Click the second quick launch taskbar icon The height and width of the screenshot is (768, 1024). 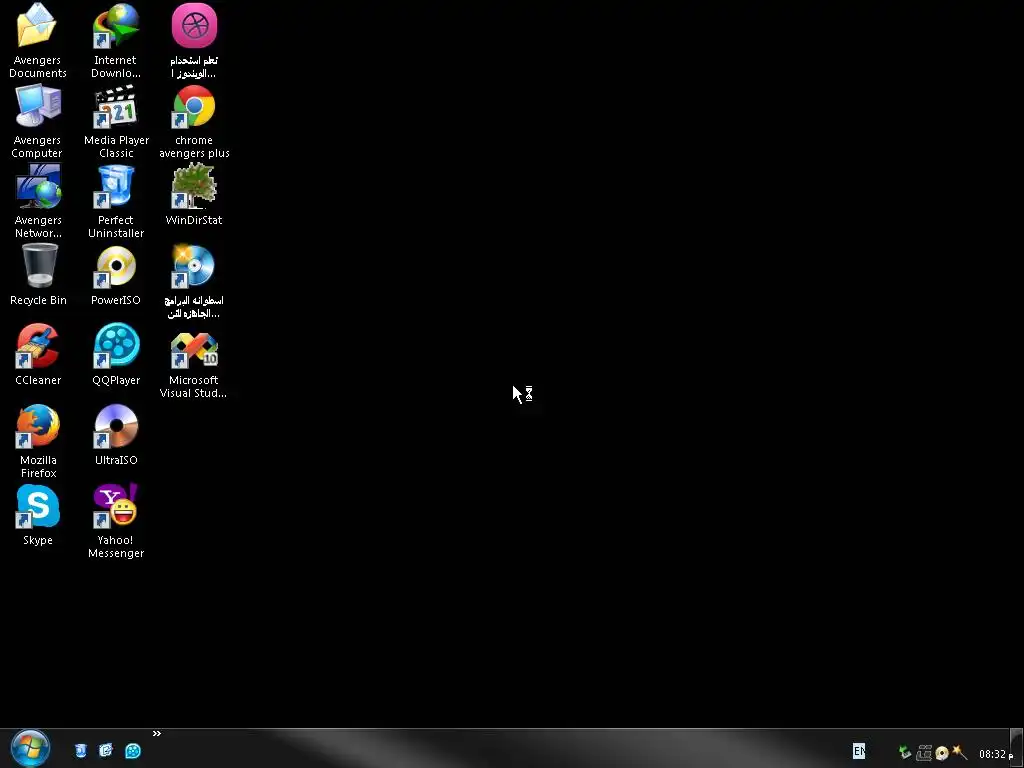[106, 751]
